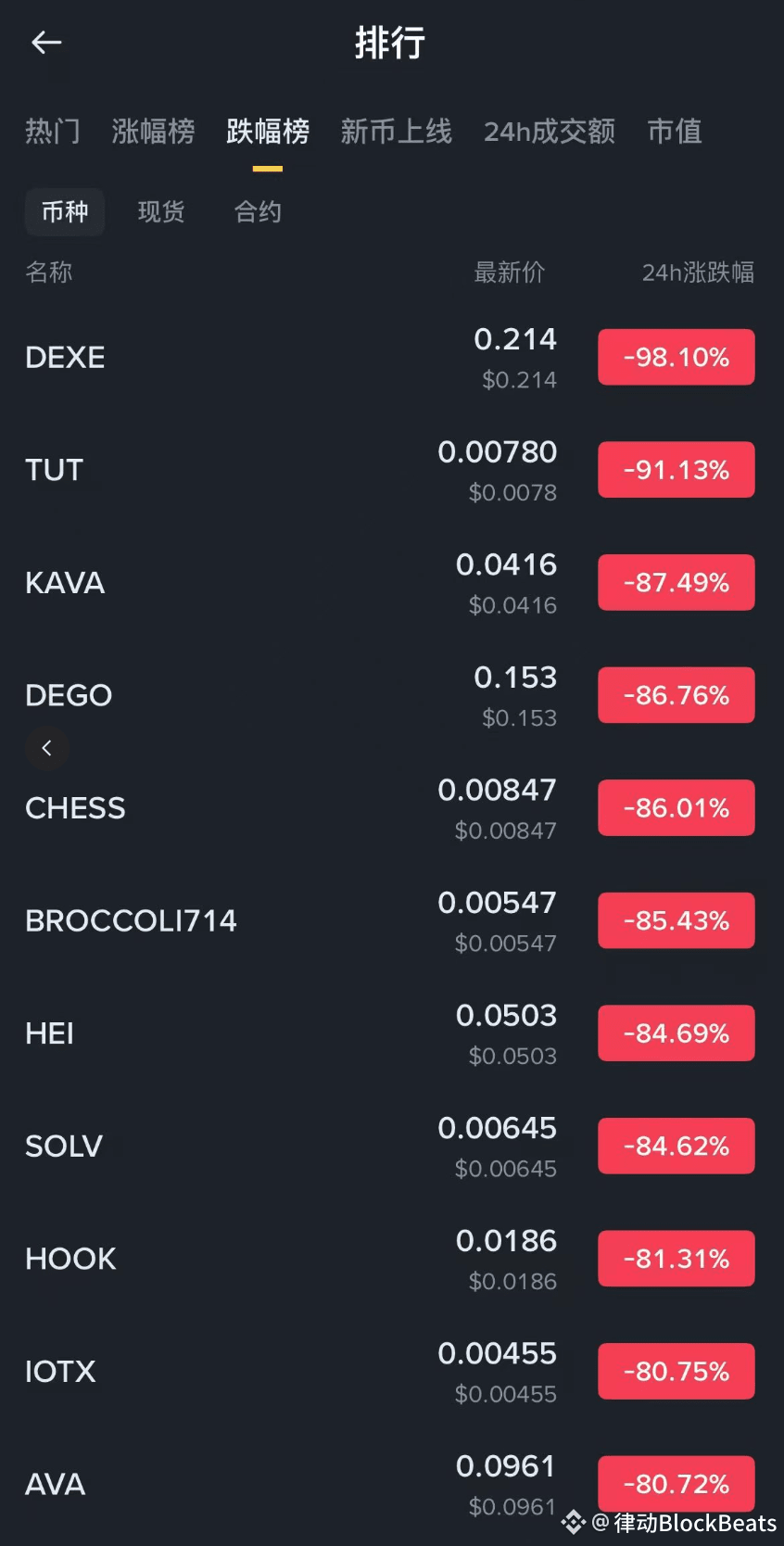Click the -80.75% badge for IOTX
This screenshot has width=784, height=1546.
coord(677,1371)
